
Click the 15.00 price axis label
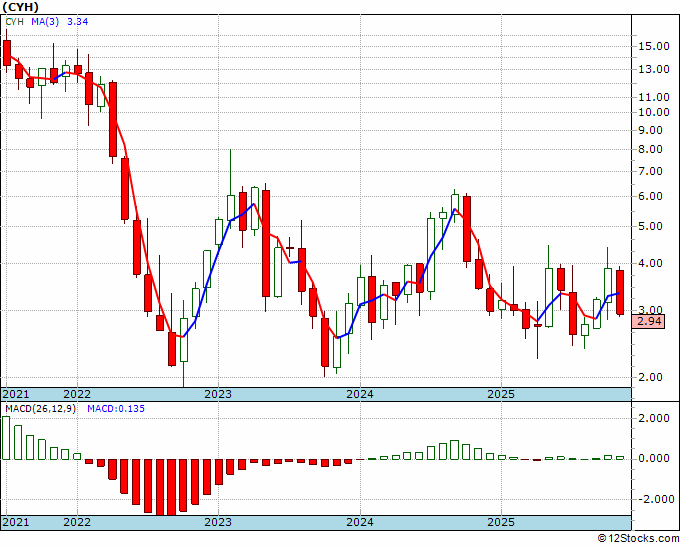(654, 46)
